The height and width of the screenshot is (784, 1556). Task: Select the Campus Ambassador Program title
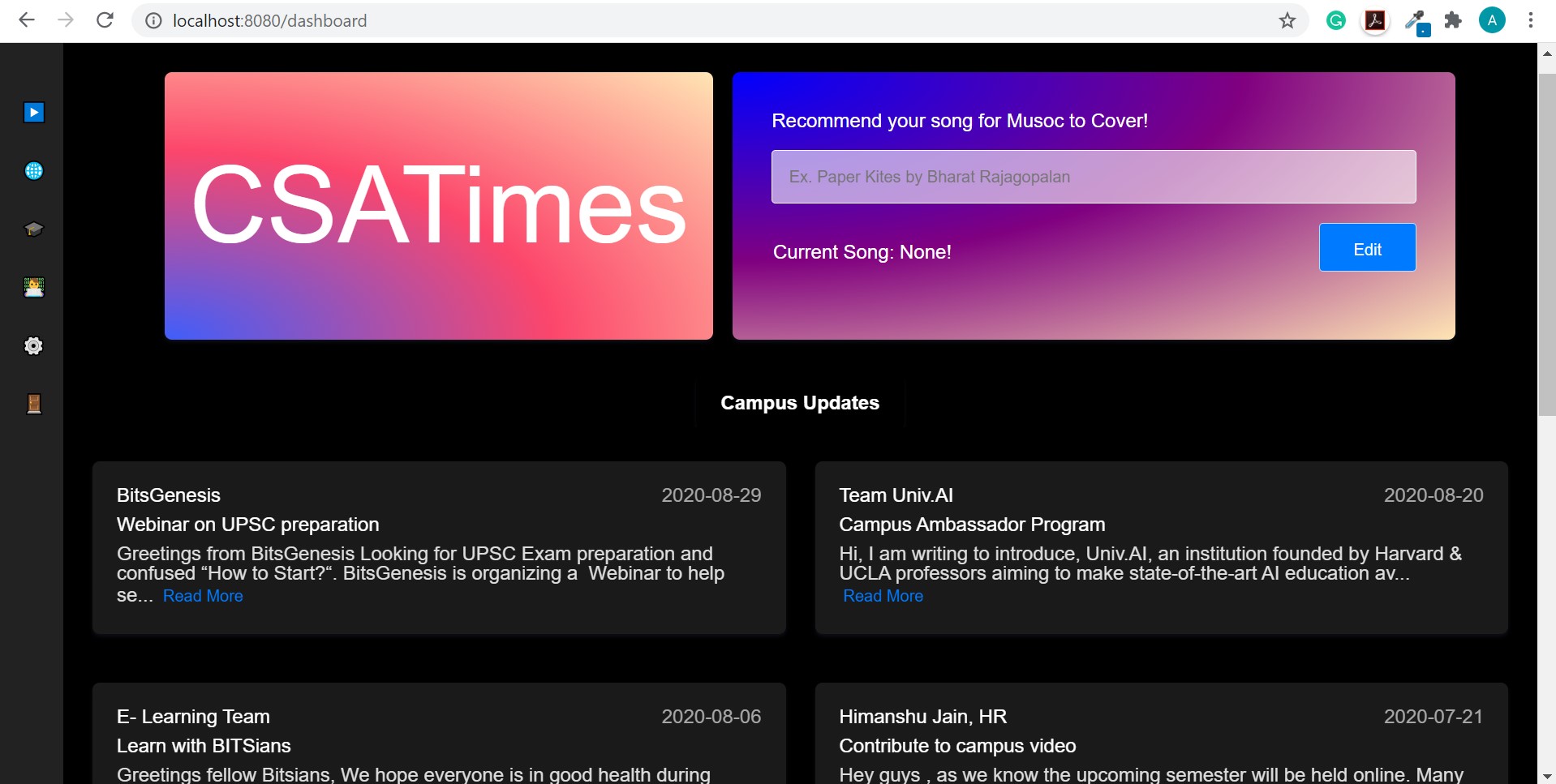(972, 525)
